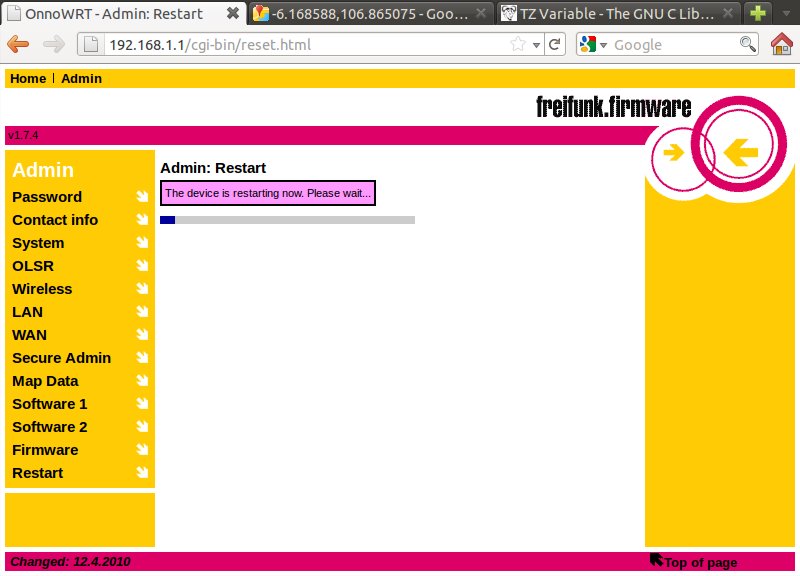
Task: Click the search magnifier icon
Action: pos(748,44)
